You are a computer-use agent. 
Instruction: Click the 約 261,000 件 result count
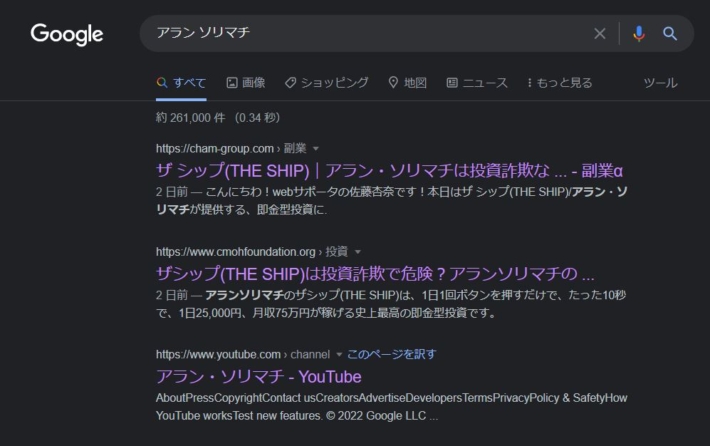190,118
